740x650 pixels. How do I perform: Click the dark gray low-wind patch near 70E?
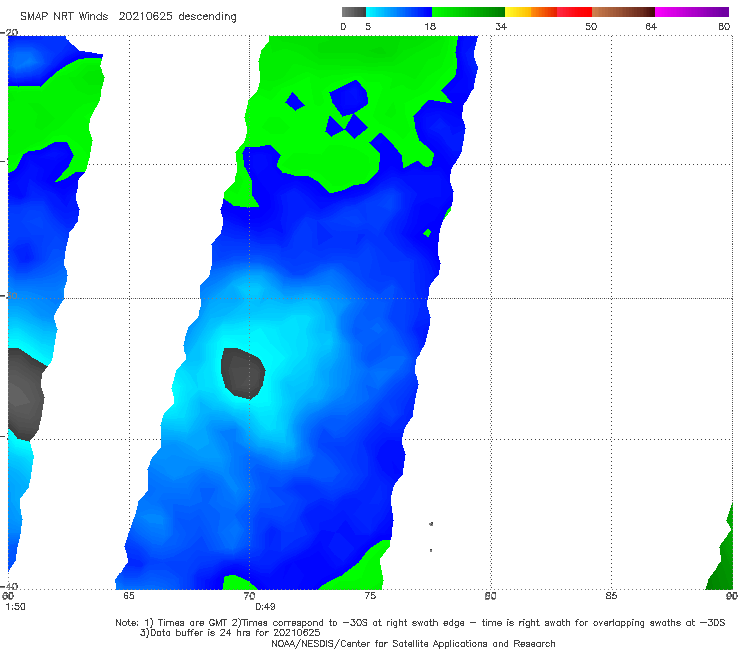pos(243,373)
